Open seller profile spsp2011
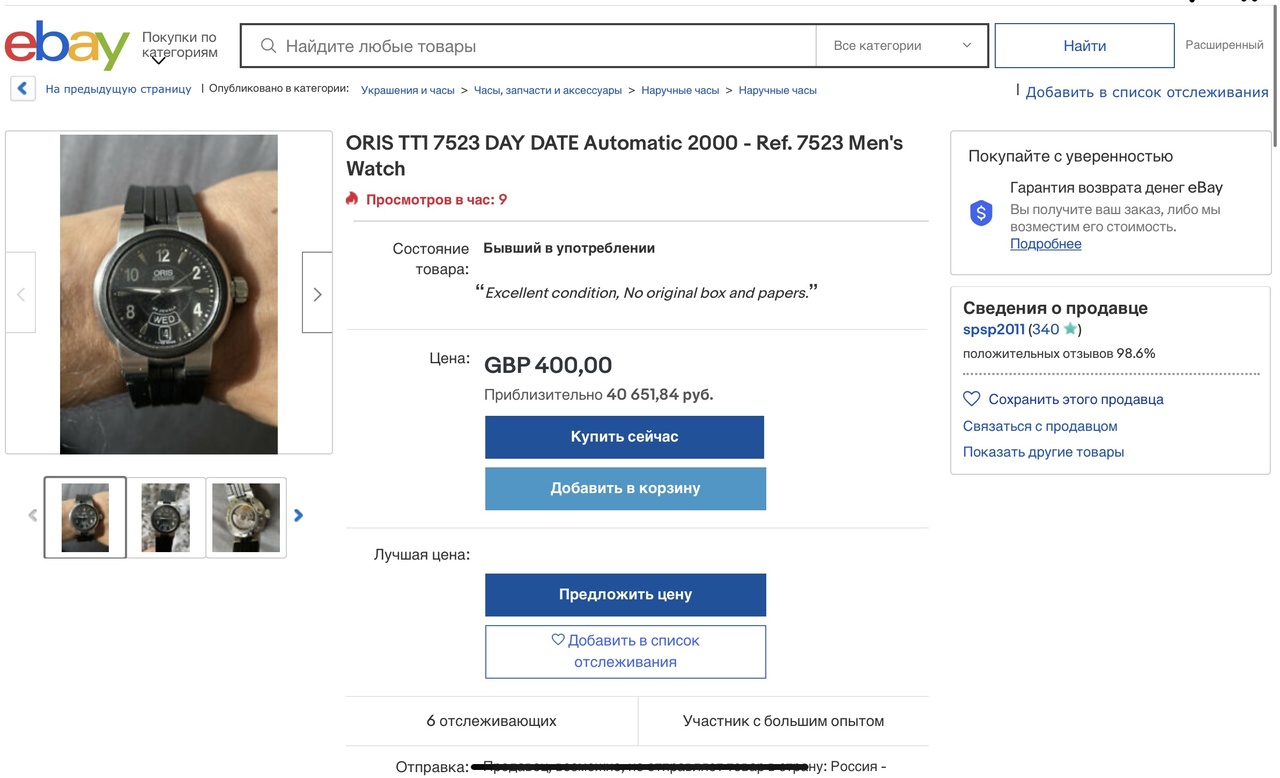The width and height of the screenshot is (1280, 778). pos(993,329)
